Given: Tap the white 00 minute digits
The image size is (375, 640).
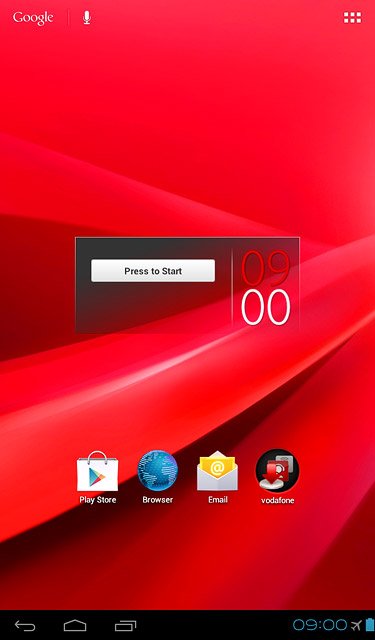Looking at the screenshot, I should coord(266,307).
